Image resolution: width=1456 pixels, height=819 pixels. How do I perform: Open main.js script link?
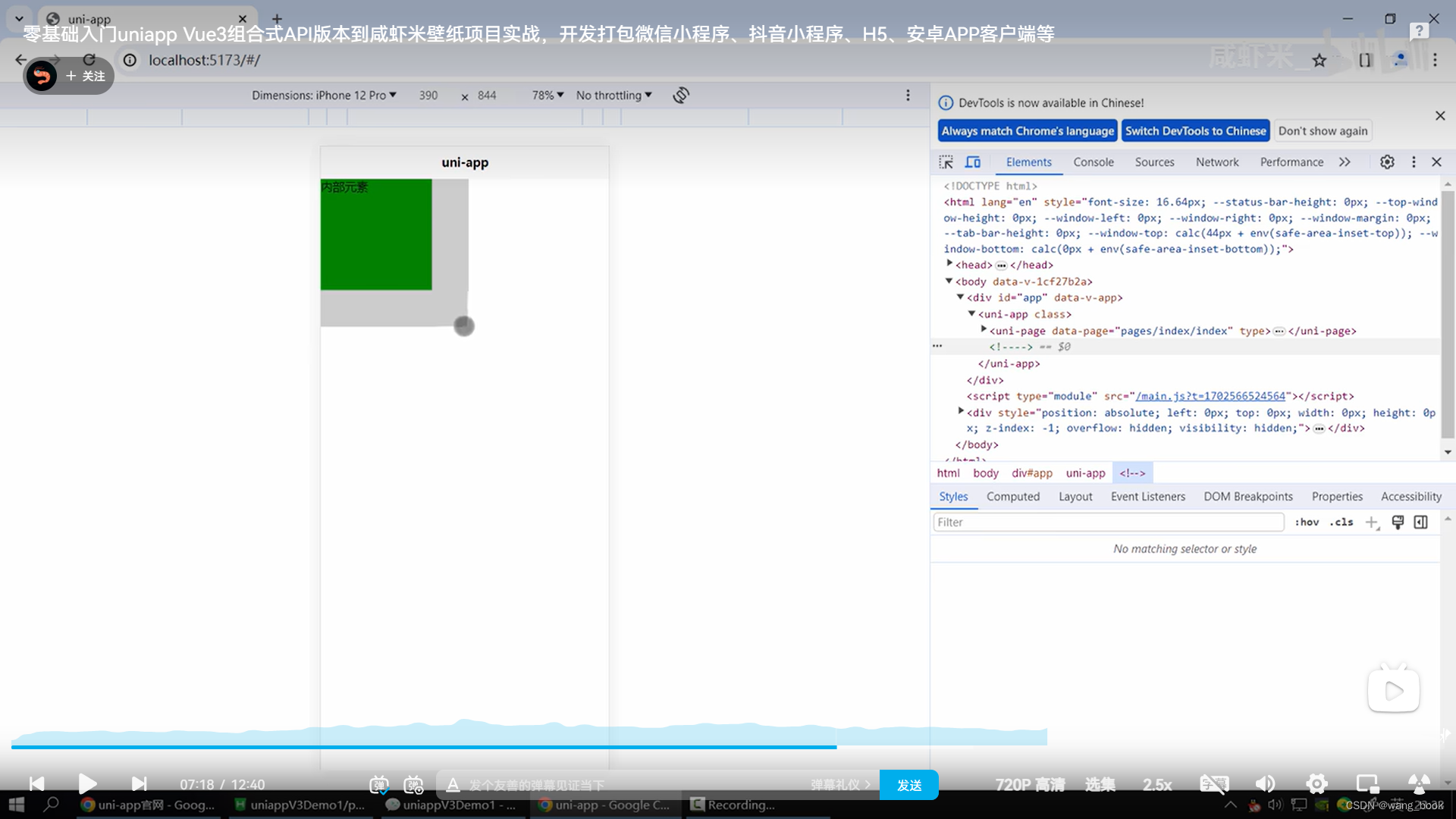[x=1210, y=396]
